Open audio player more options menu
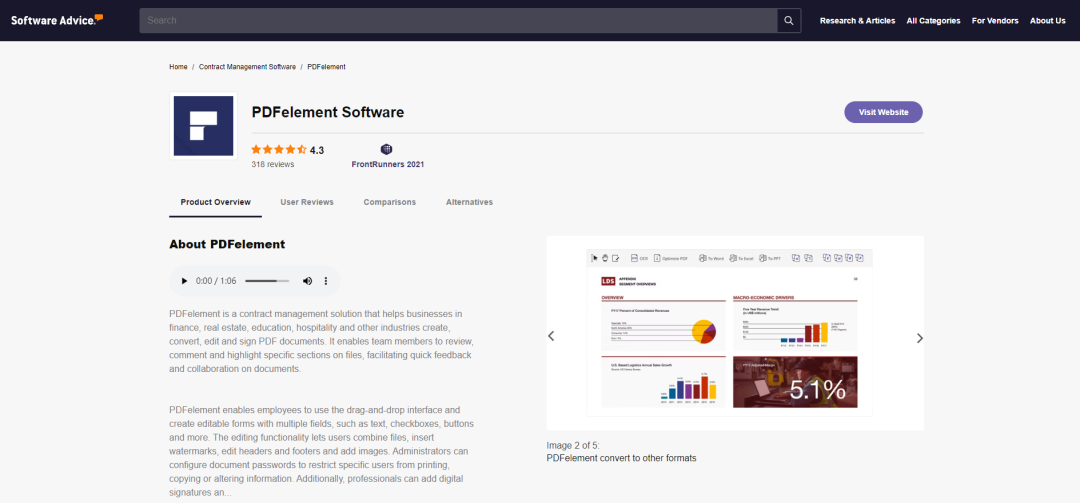The height and width of the screenshot is (503, 1080). (x=326, y=282)
